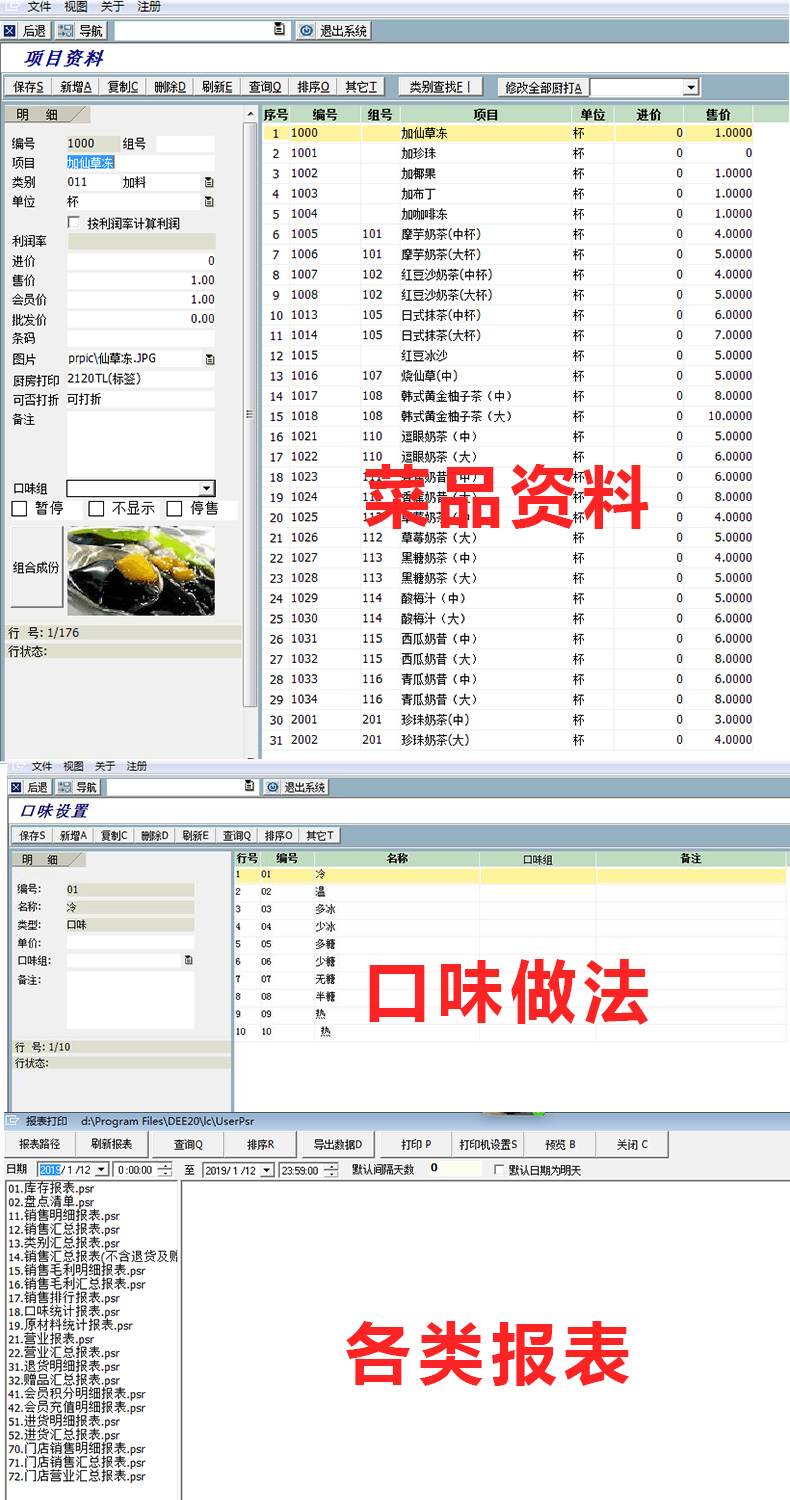Open 文件 menu in 口味设置 window
The height and width of the screenshot is (1500, 790).
pyautogui.click(x=41, y=766)
